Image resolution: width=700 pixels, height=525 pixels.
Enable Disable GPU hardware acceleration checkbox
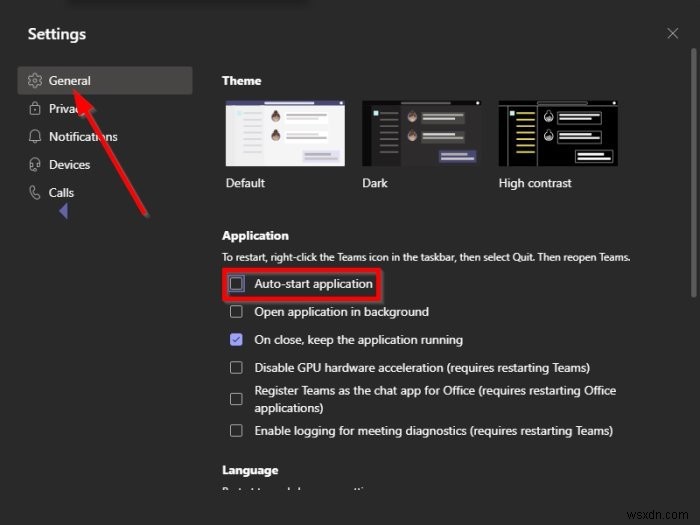click(x=236, y=368)
